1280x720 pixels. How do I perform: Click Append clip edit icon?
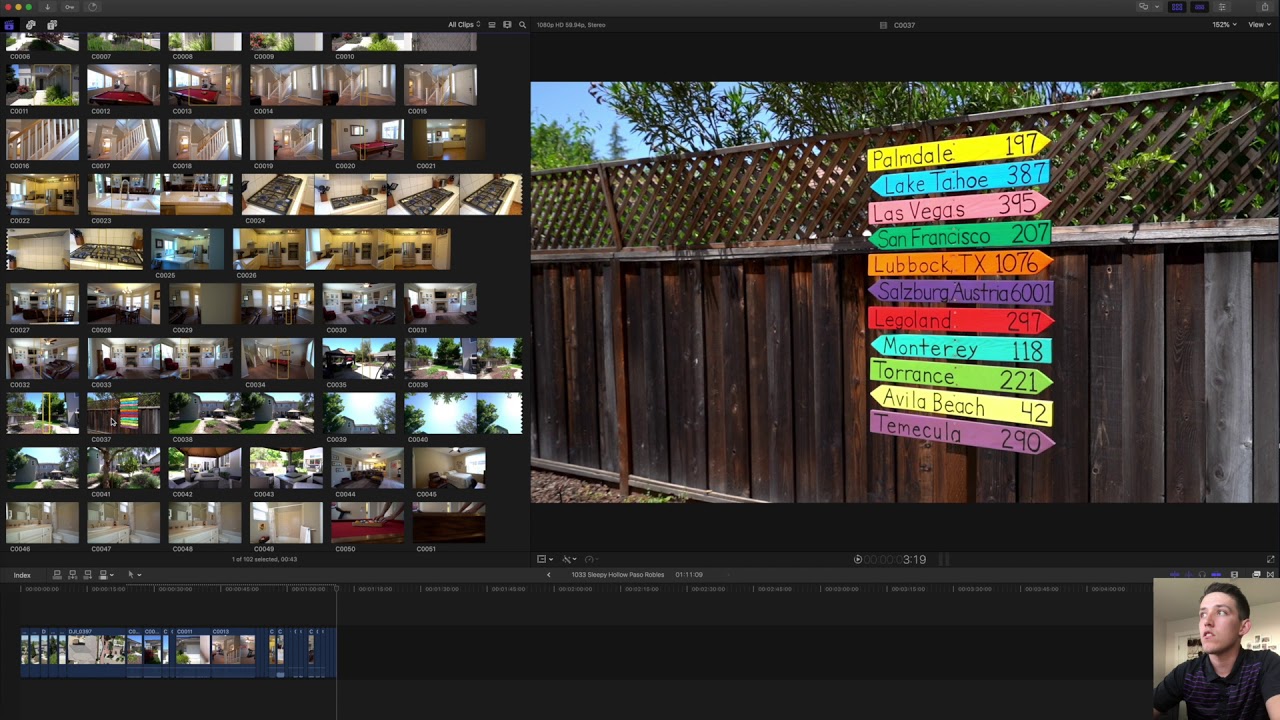(x=87, y=575)
